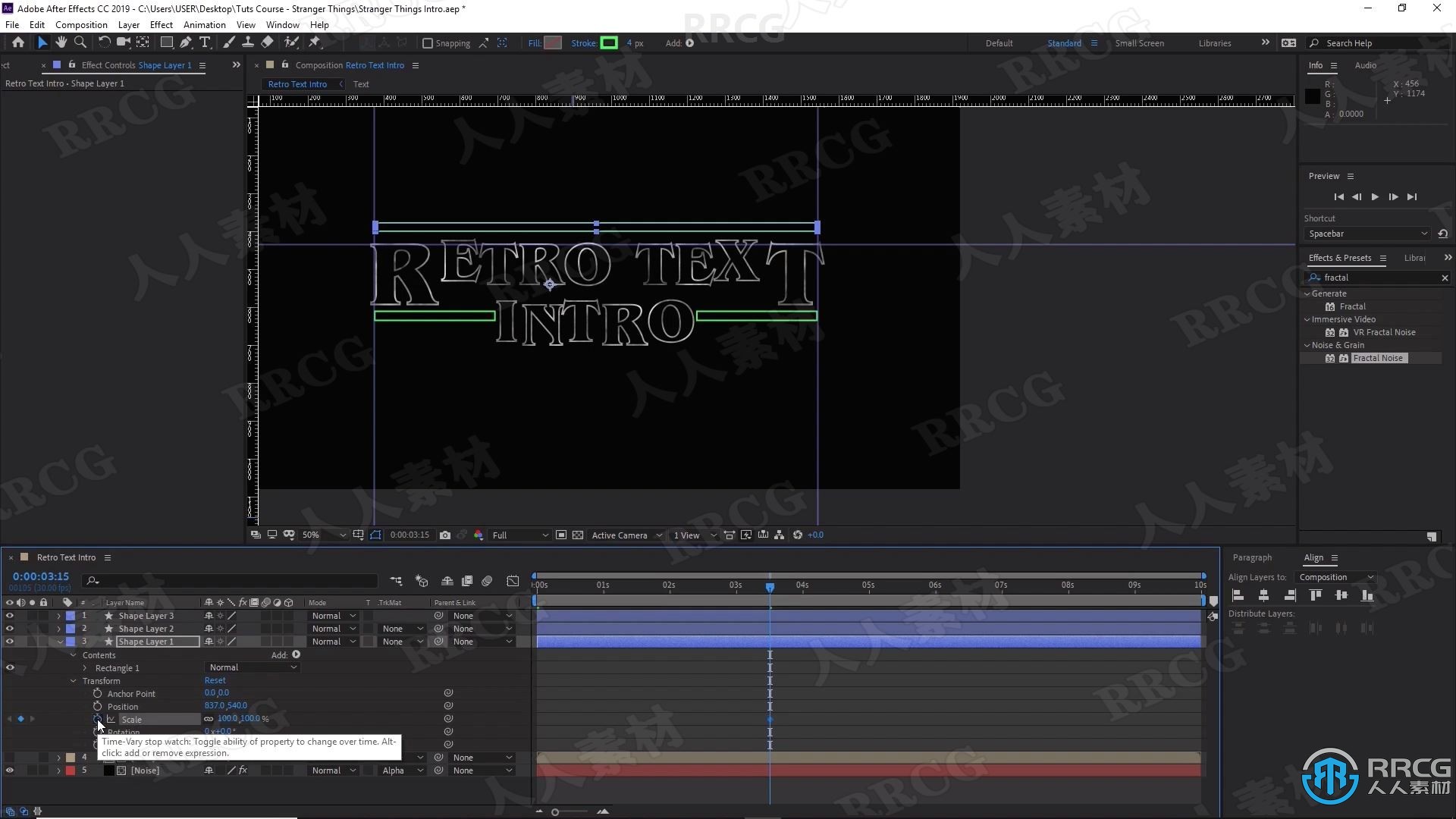Open the Animation menu
The width and height of the screenshot is (1456, 819).
pyautogui.click(x=205, y=25)
